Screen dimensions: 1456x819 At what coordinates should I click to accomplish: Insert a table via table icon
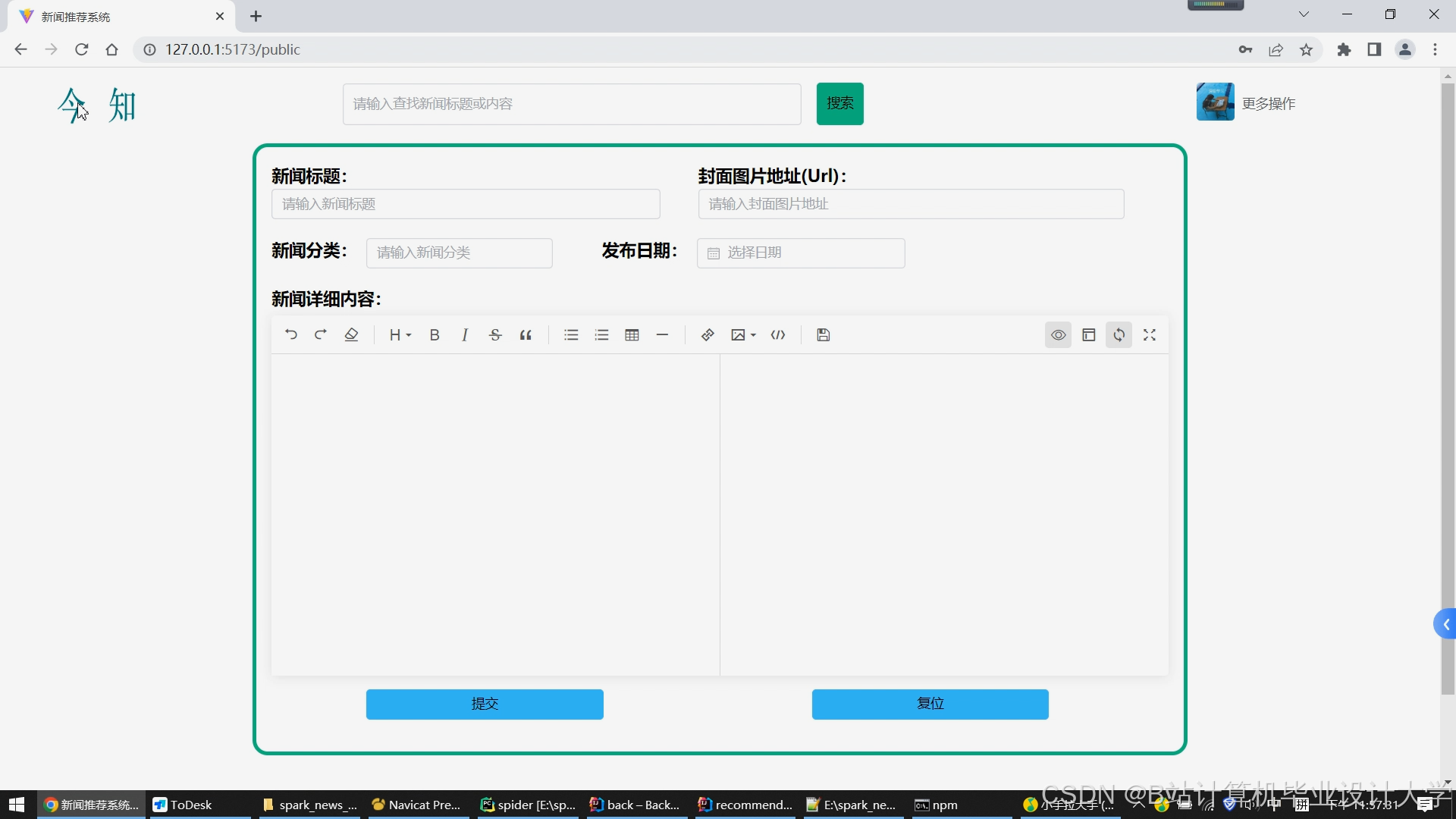point(632,334)
